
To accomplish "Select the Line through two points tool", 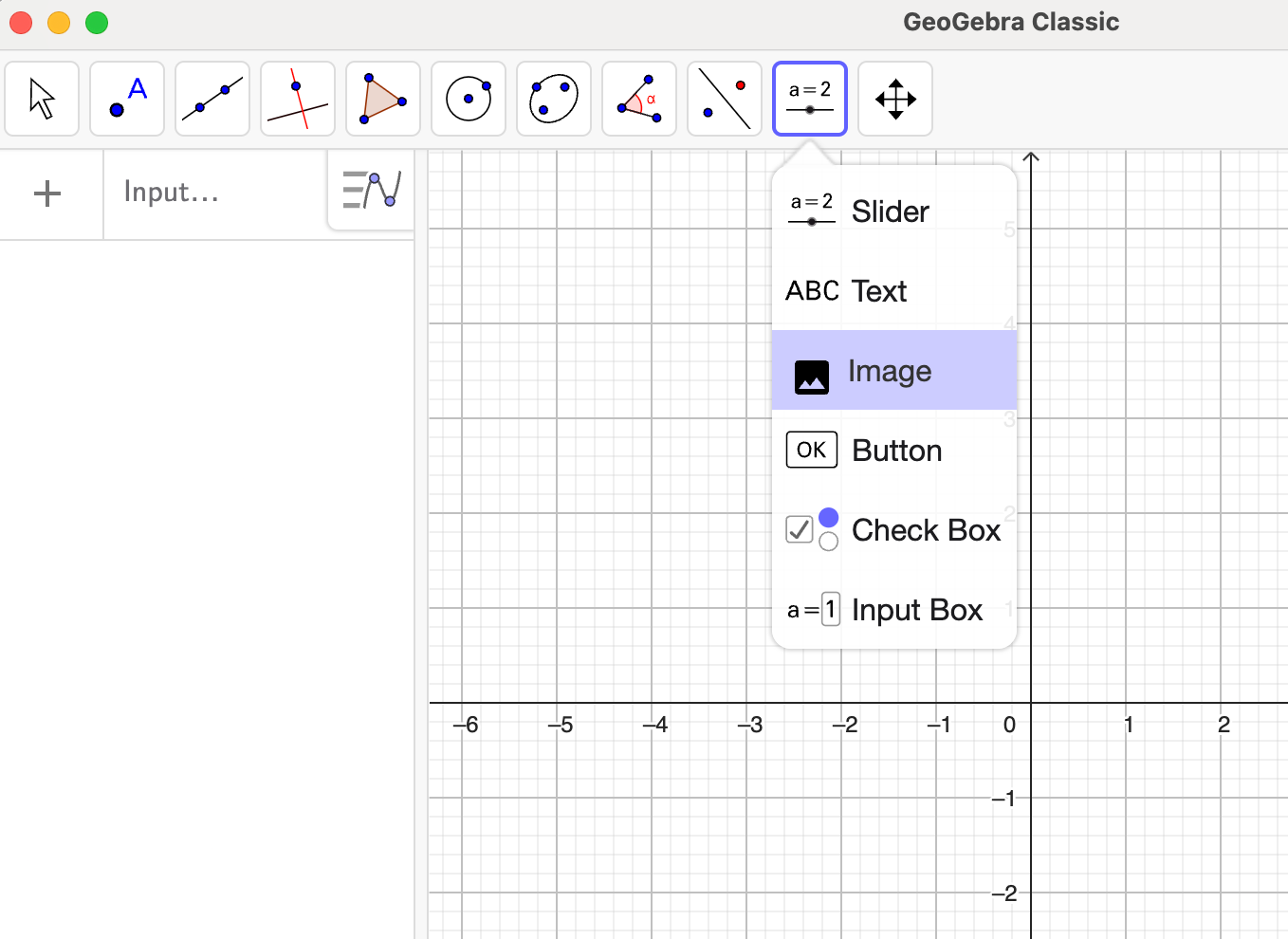I will point(212,99).
